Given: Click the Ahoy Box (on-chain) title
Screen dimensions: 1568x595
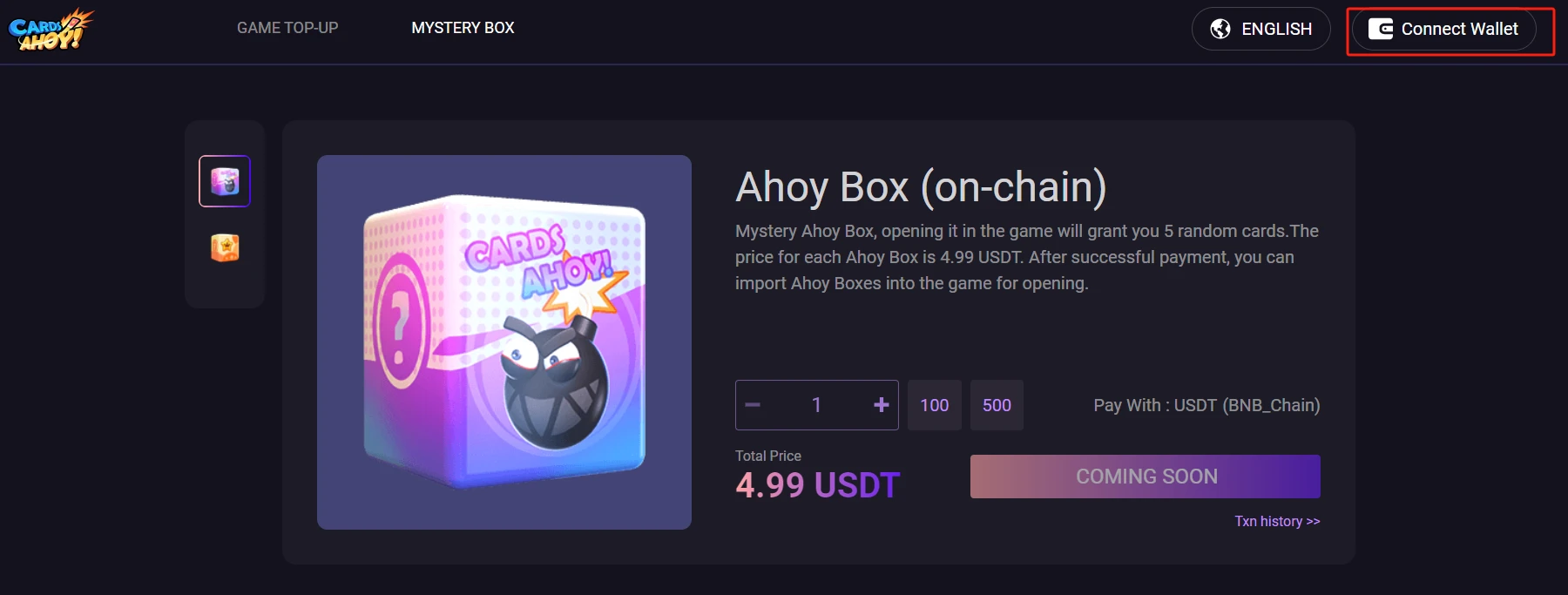Looking at the screenshot, I should pyautogui.click(x=921, y=186).
